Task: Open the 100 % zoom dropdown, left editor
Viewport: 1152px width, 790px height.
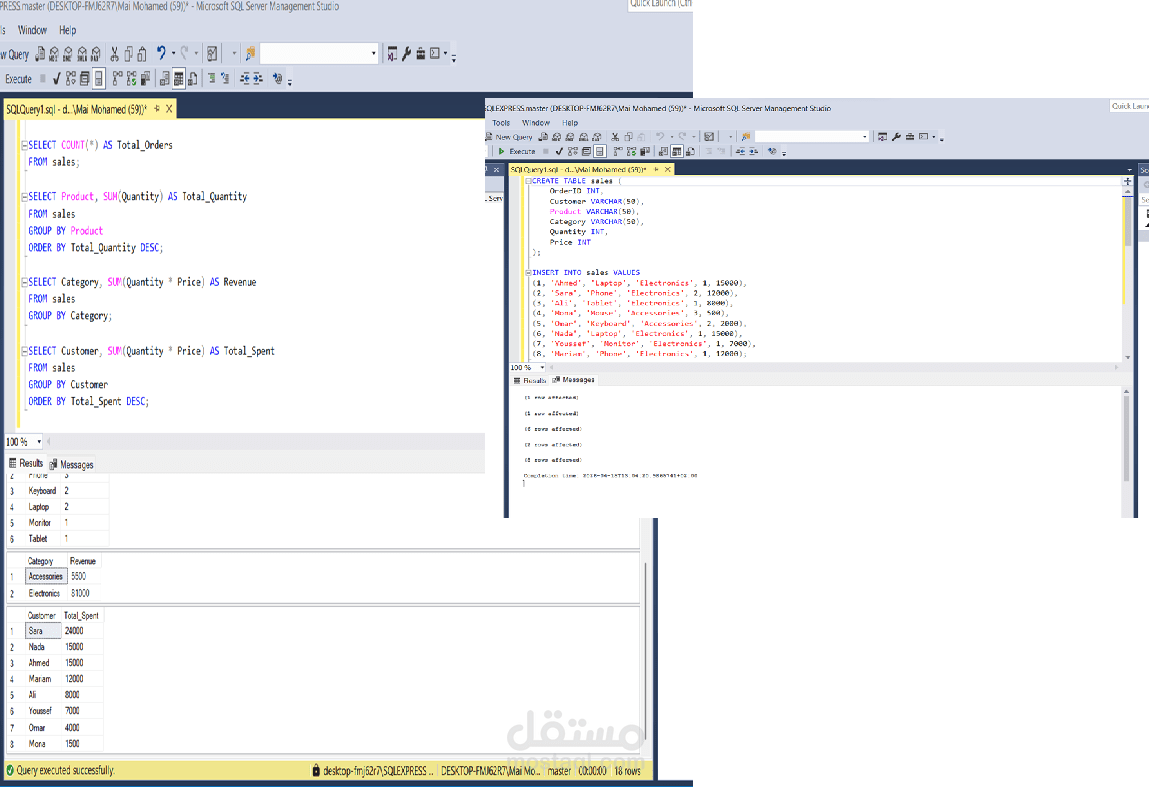Action: click(x=39, y=442)
